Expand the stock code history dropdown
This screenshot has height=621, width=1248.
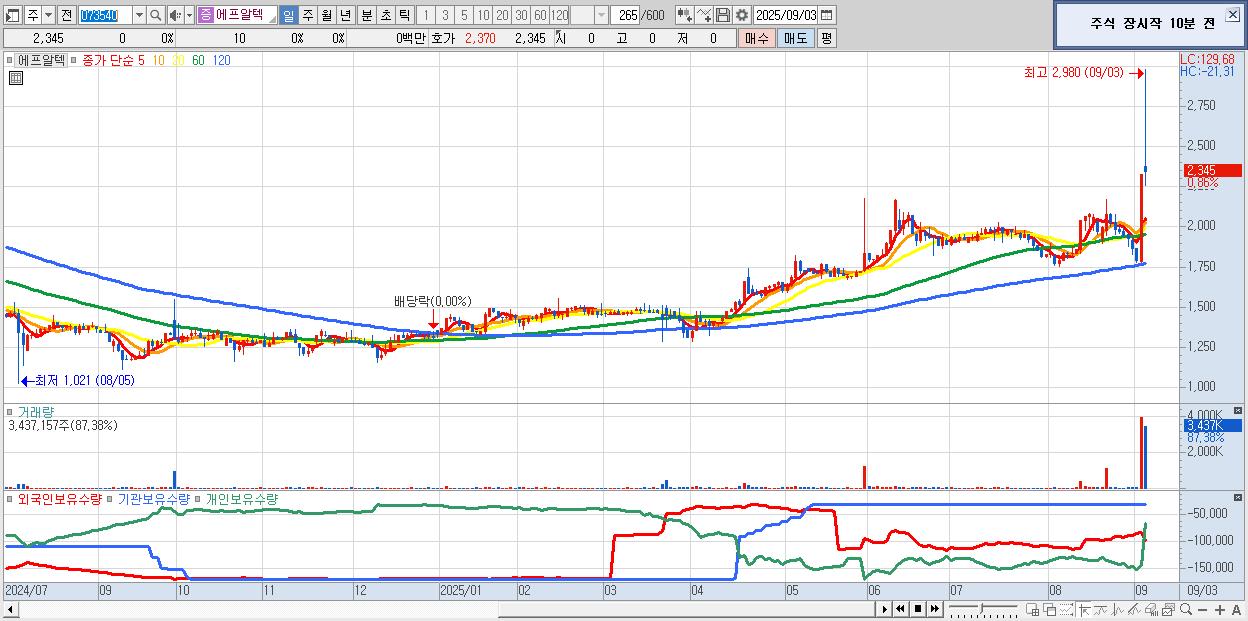click(139, 15)
